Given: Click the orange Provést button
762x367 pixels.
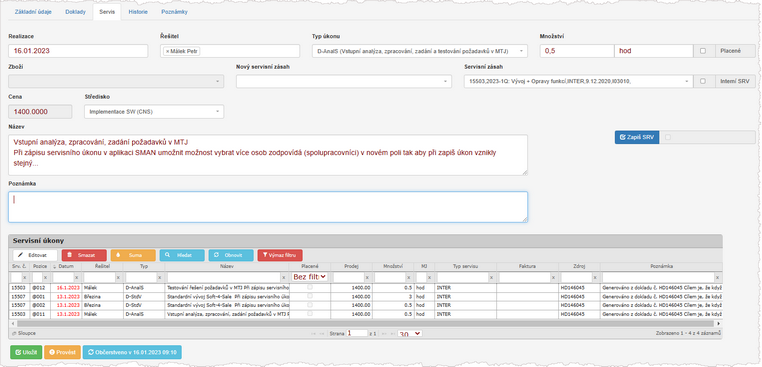Looking at the screenshot, I should pyautogui.click(x=62, y=352).
